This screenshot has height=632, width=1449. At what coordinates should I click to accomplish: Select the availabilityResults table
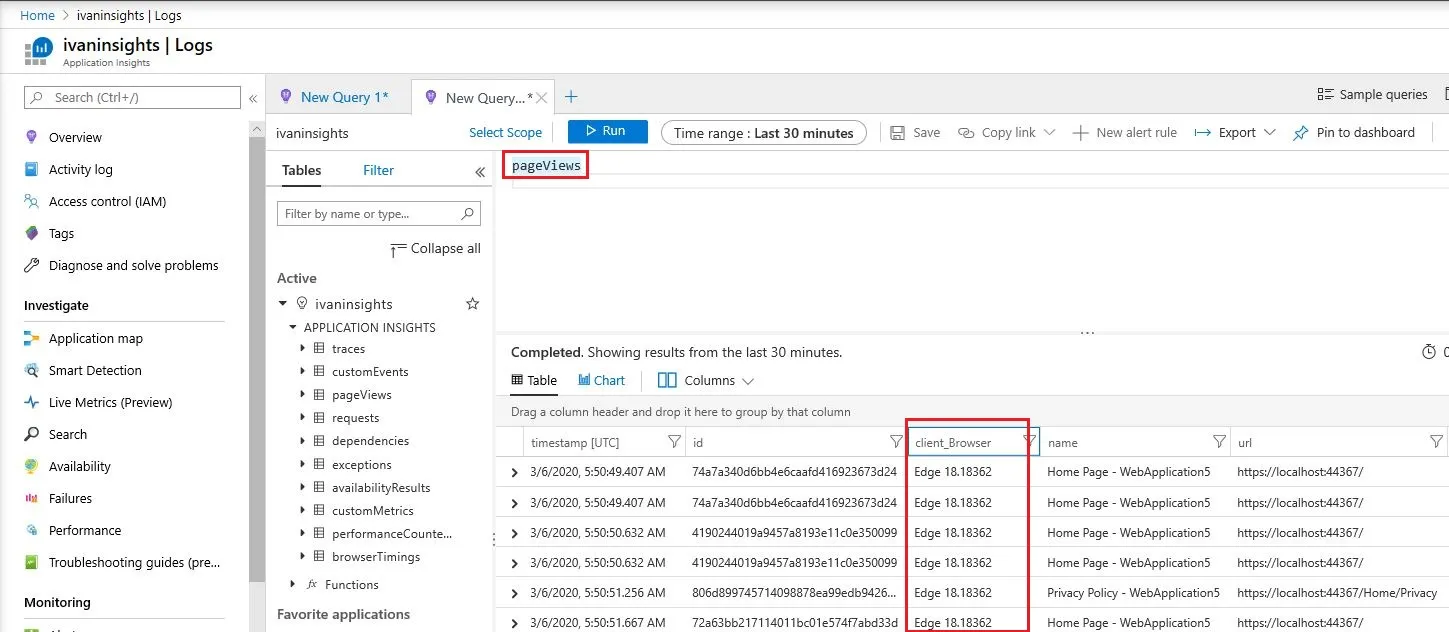[x=381, y=487]
